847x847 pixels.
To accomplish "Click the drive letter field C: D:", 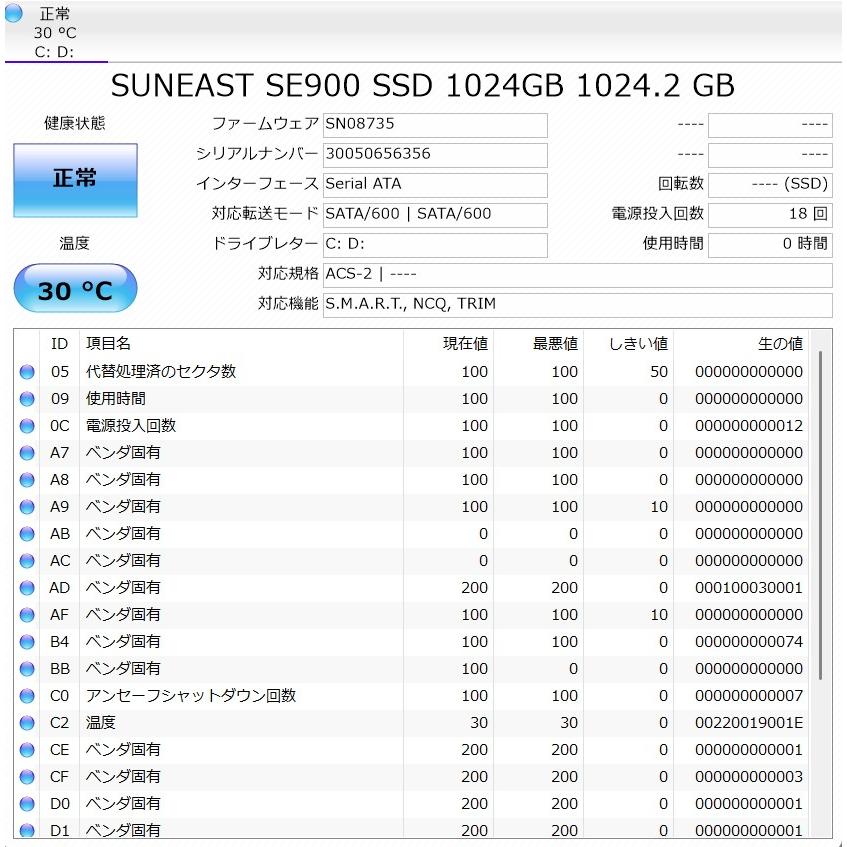I will (x=435, y=245).
